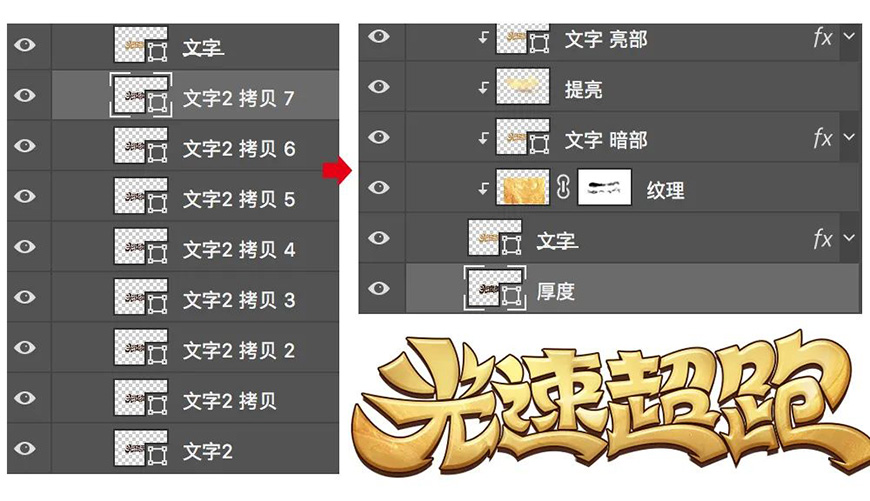Click thumbnail of 文字2 拷贝 6 layer
The height and width of the screenshot is (501, 870).
(x=141, y=146)
